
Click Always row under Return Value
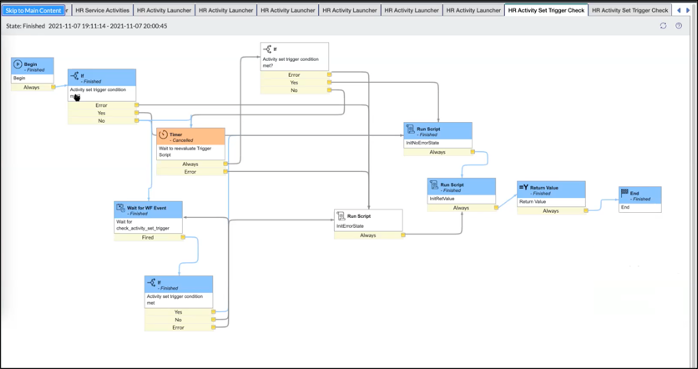tap(551, 211)
